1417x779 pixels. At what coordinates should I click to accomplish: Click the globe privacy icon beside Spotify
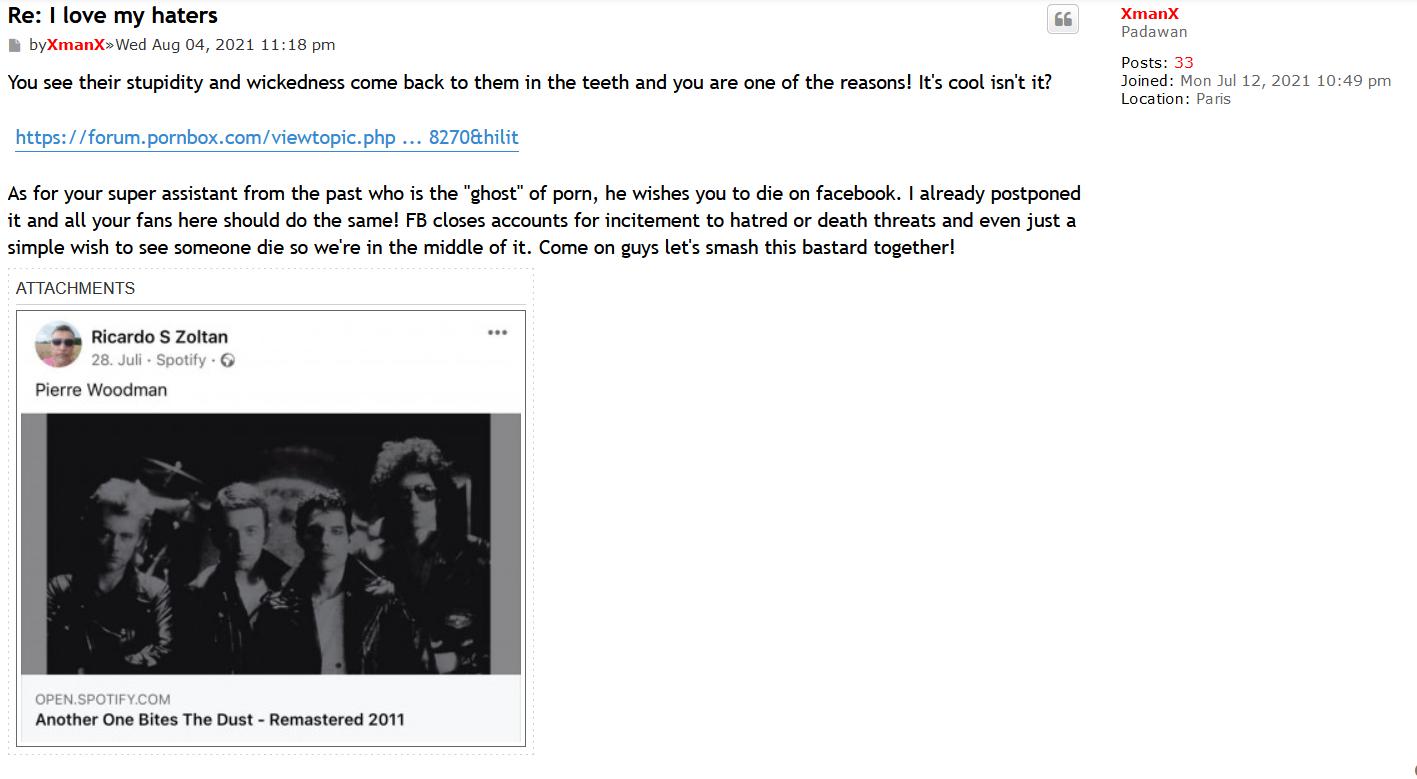point(228,360)
